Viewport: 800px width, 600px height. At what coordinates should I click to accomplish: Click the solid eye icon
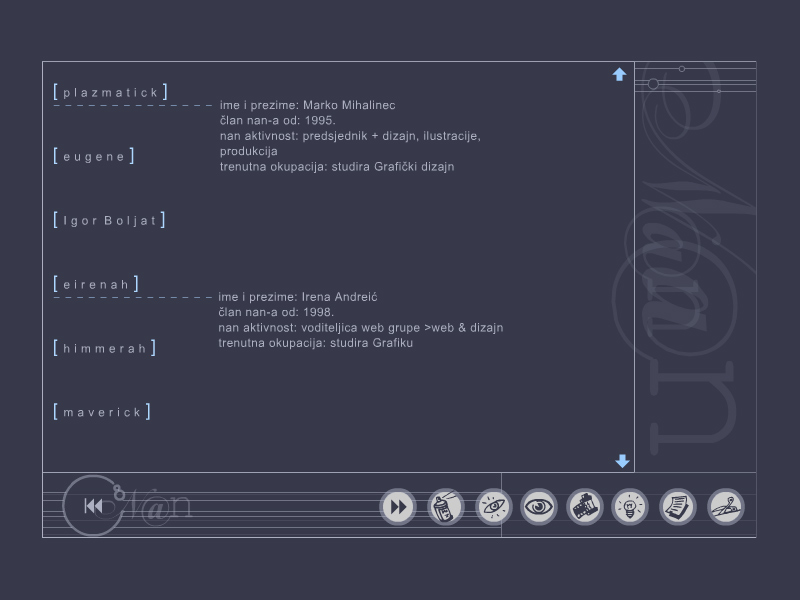pos(539,507)
